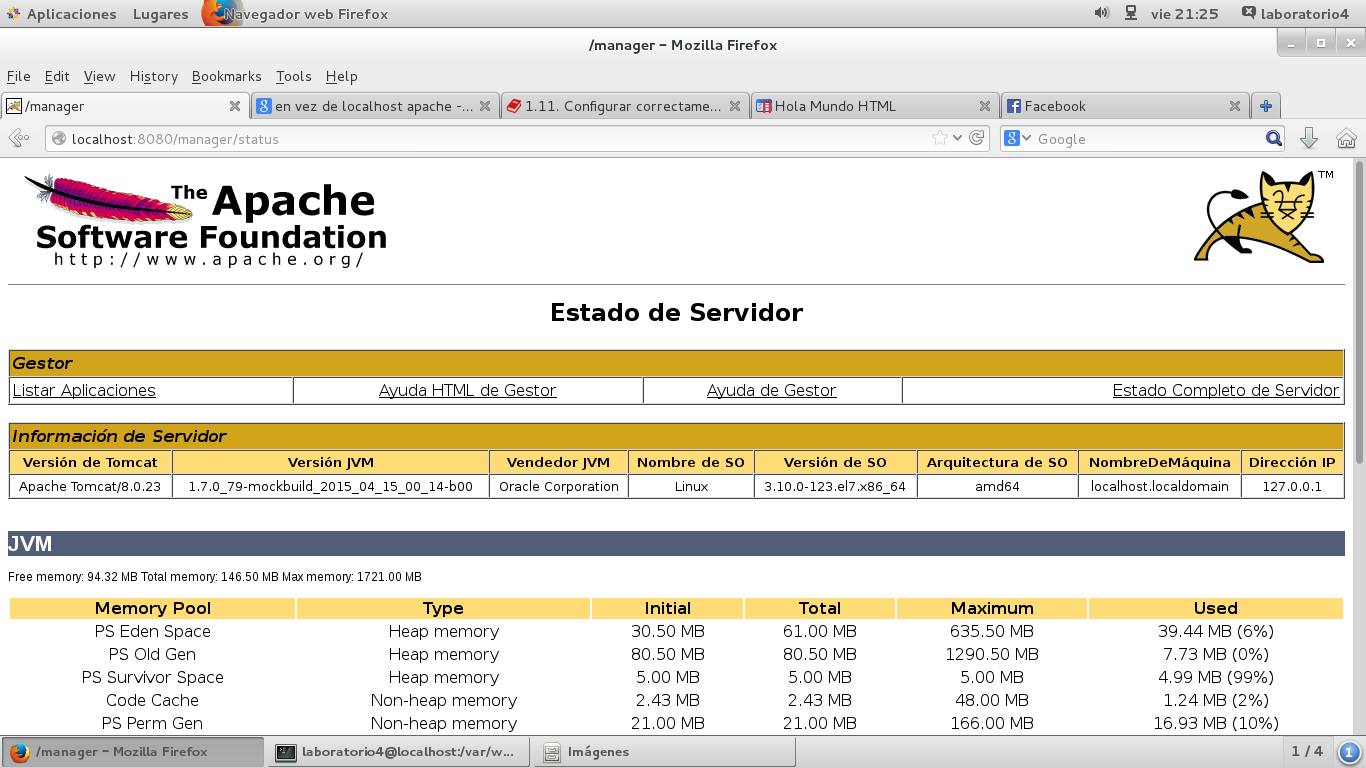Click the Google search magnifier icon
This screenshot has height=768, width=1366.
[x=1272, y=138]
